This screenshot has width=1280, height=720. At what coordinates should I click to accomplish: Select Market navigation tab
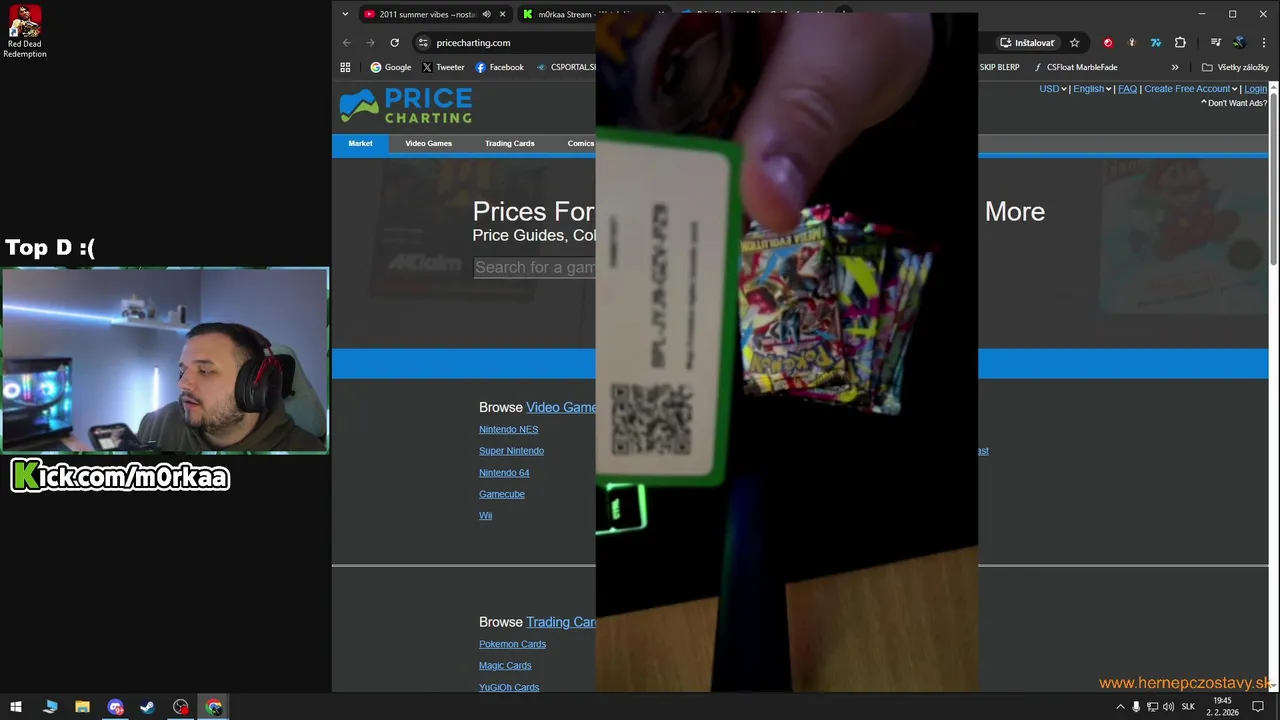[x=360, y=144]
